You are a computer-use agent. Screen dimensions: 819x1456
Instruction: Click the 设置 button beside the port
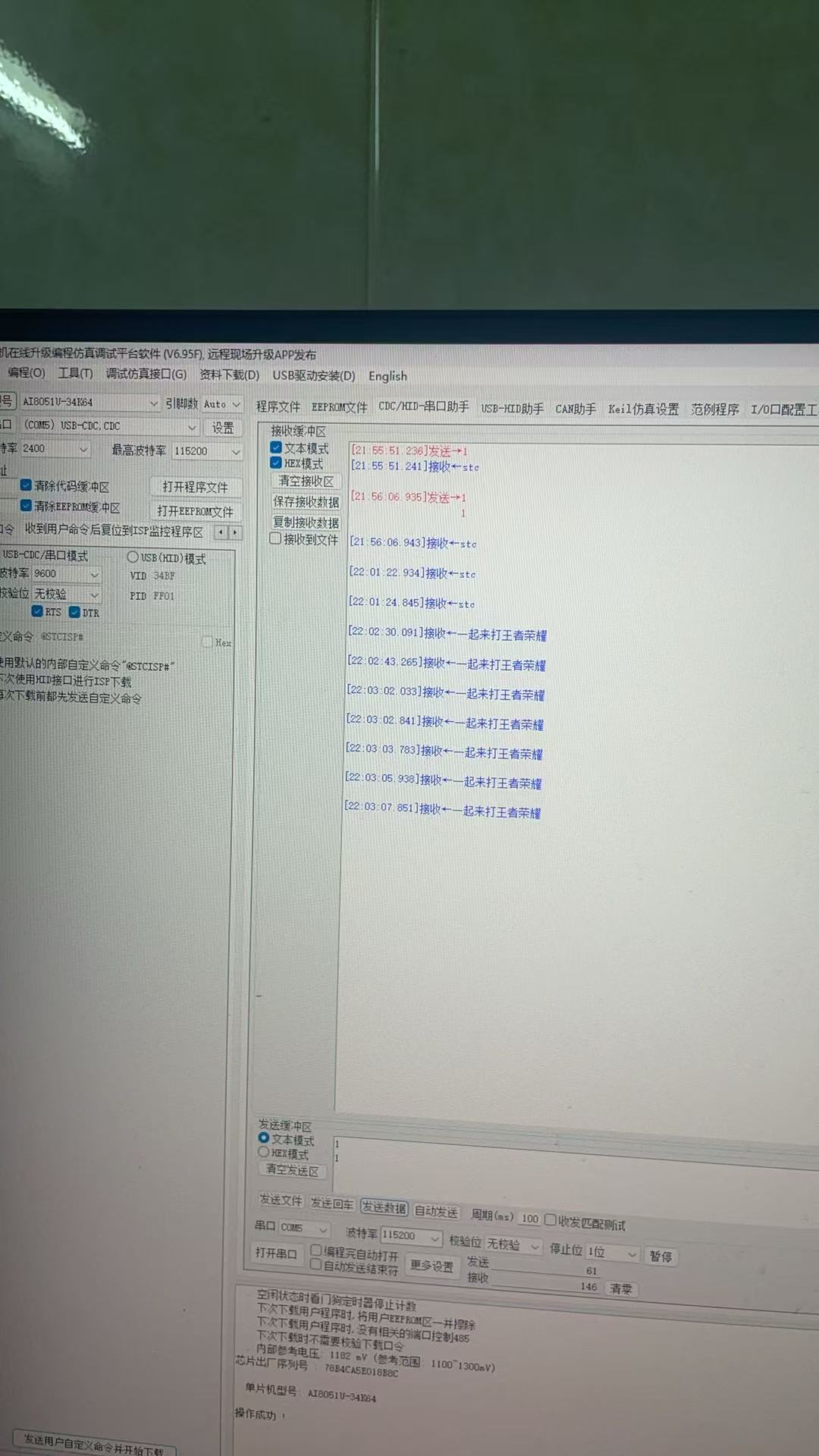(223, 428)
